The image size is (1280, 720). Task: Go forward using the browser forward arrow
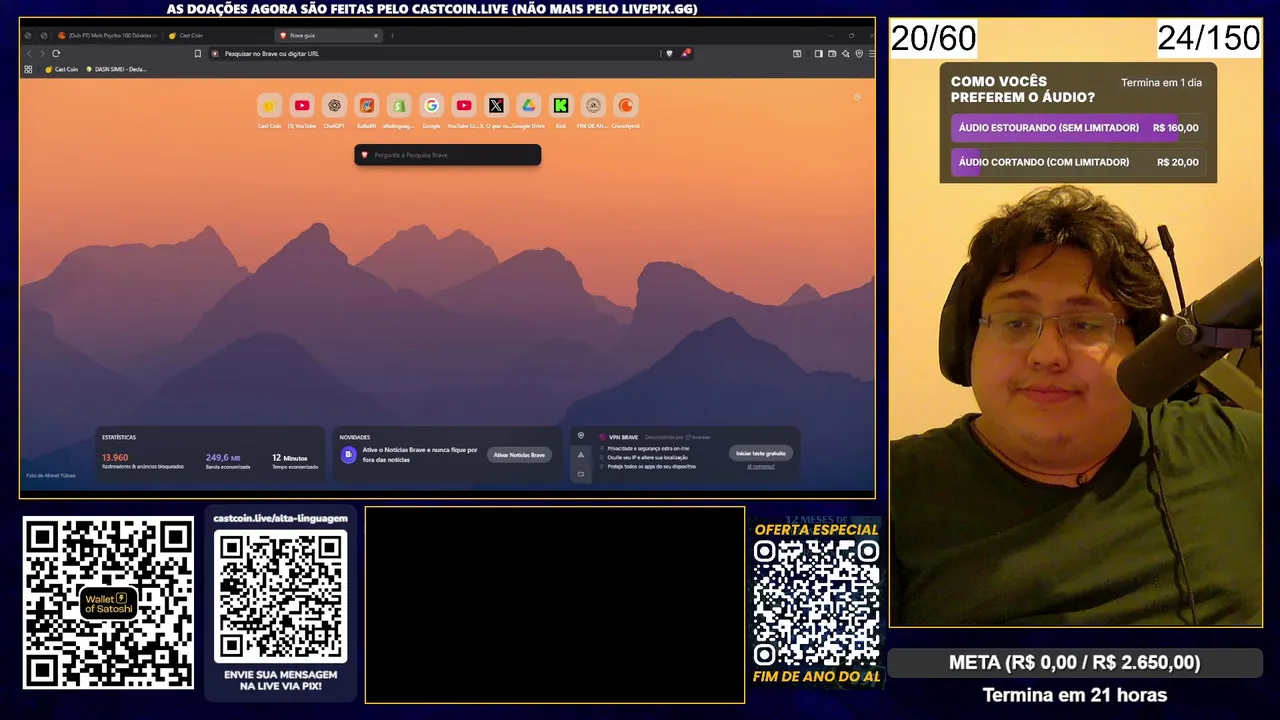point(42,53)
